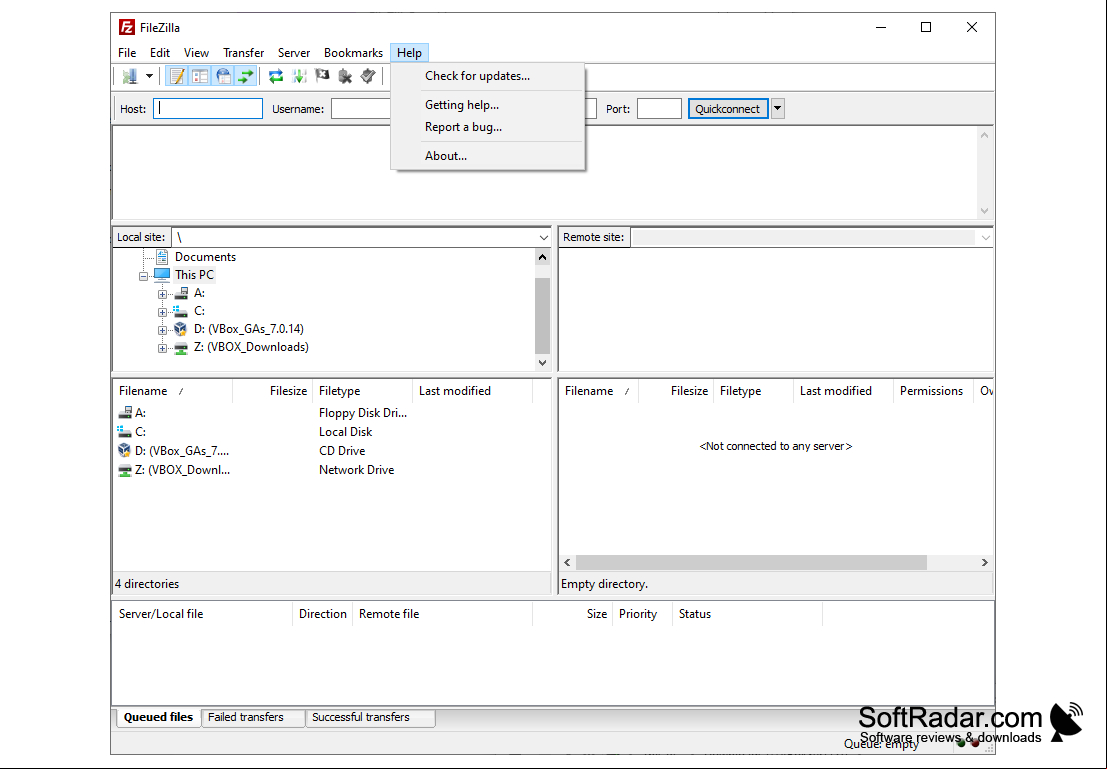
Task: Click the refresh file lists icon
Action: (x=276, y=76)
